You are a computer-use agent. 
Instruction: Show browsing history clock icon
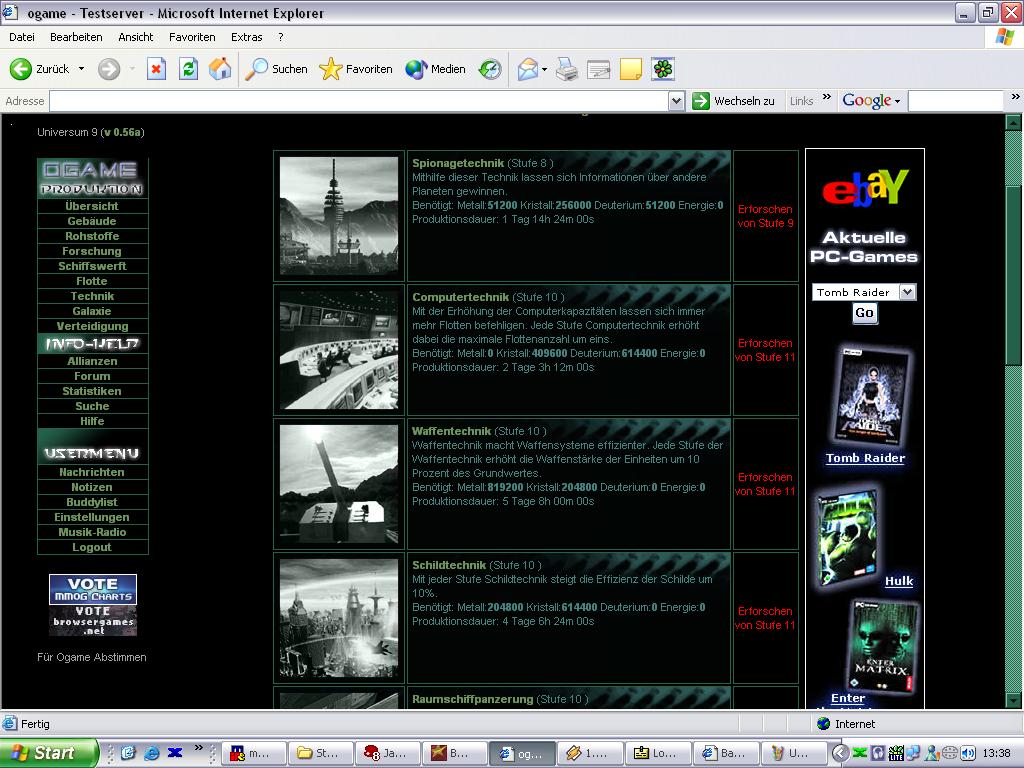coord(490,69)
